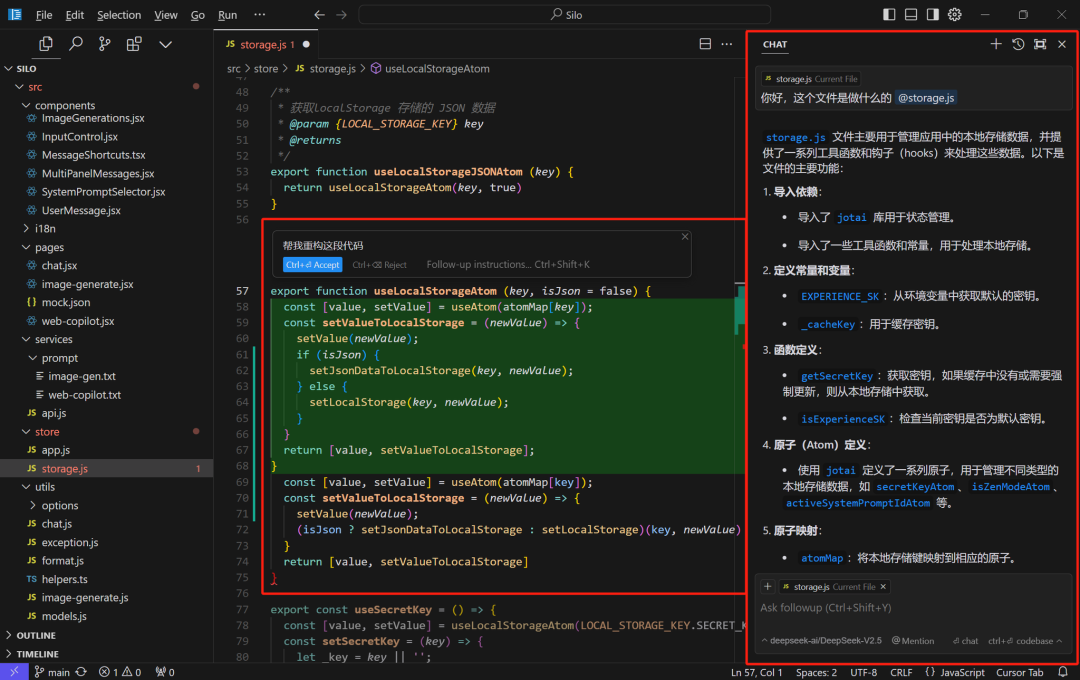Open chat history via the clock icon

click(1019, 43)
